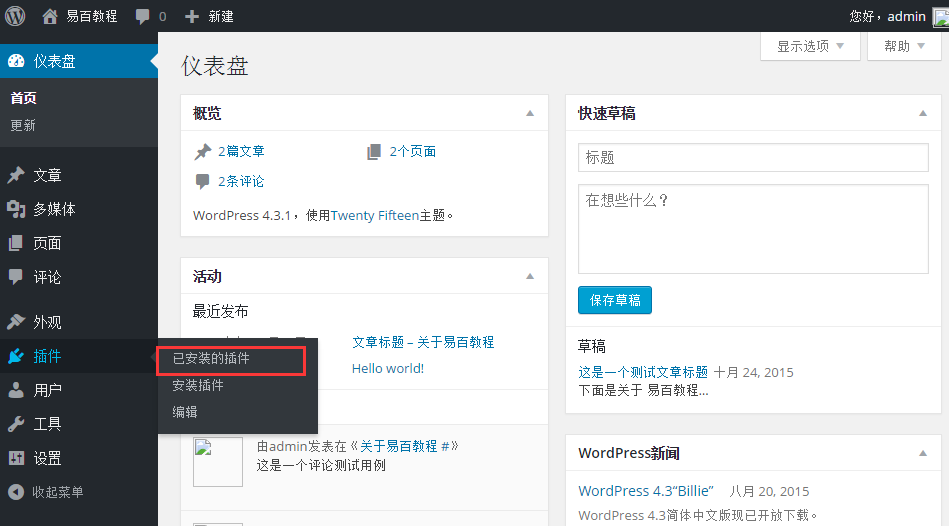Click the plus icon for 新建
The image size is (949, 526).
click(192, 17)
